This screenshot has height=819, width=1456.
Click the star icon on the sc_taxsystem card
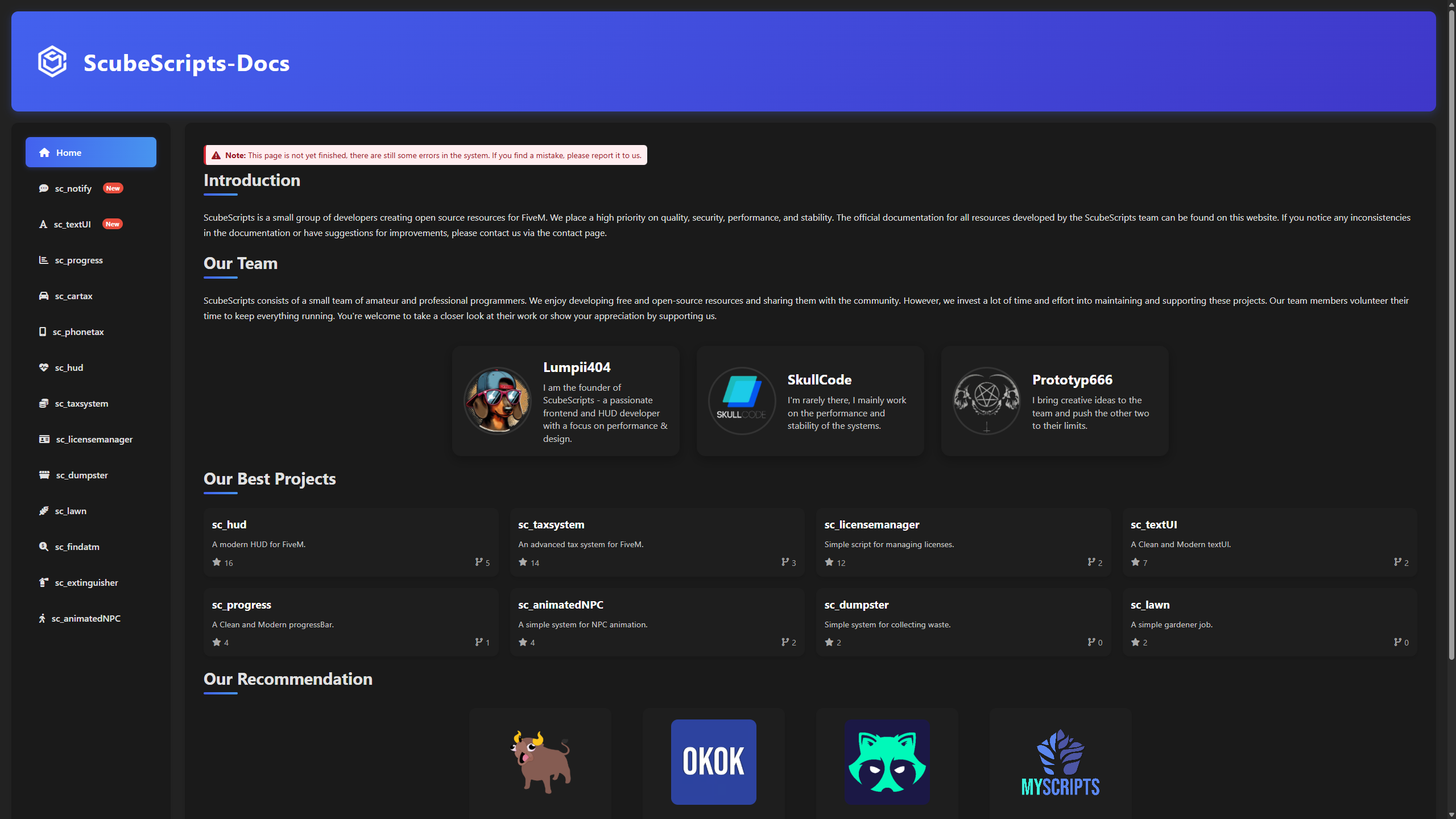523,562
